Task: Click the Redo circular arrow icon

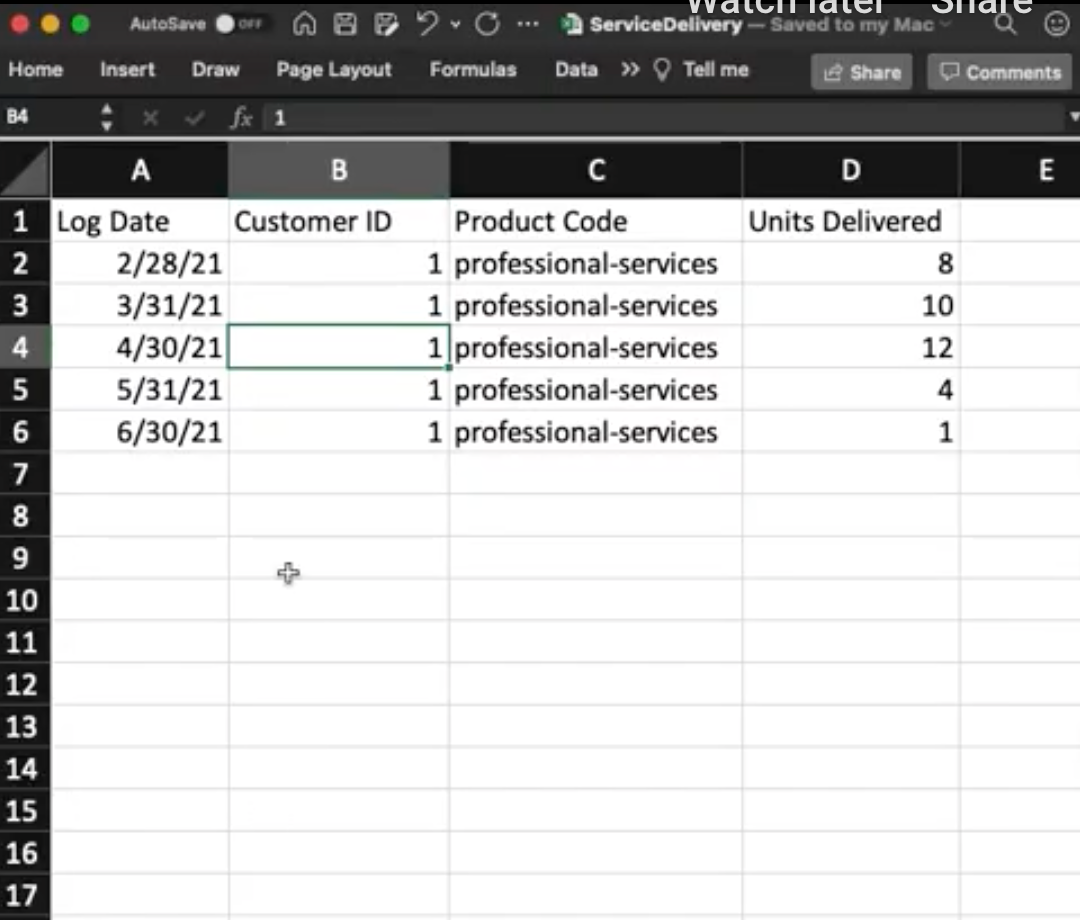Action: 488,25
